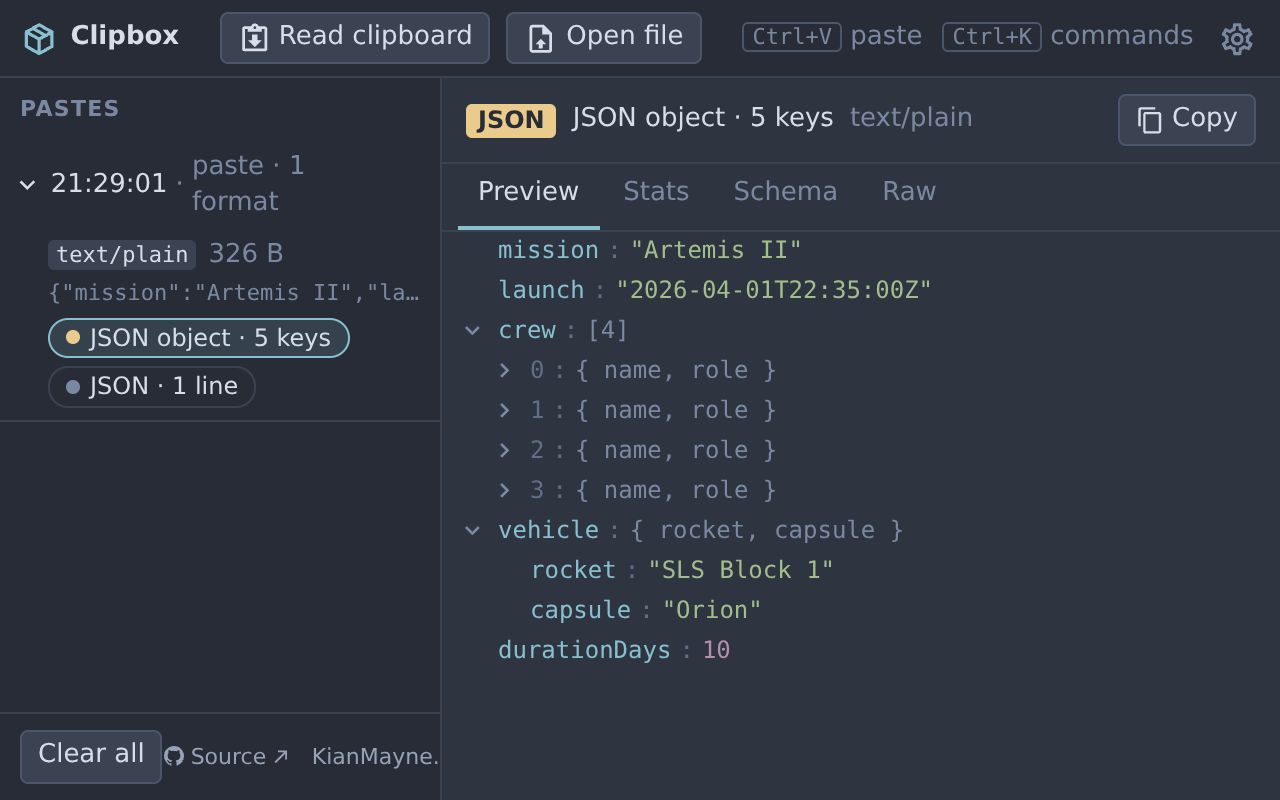Click the capsule value "Orion"
The width and height of the screenshot is (1280, 800).
click(712, 610)
